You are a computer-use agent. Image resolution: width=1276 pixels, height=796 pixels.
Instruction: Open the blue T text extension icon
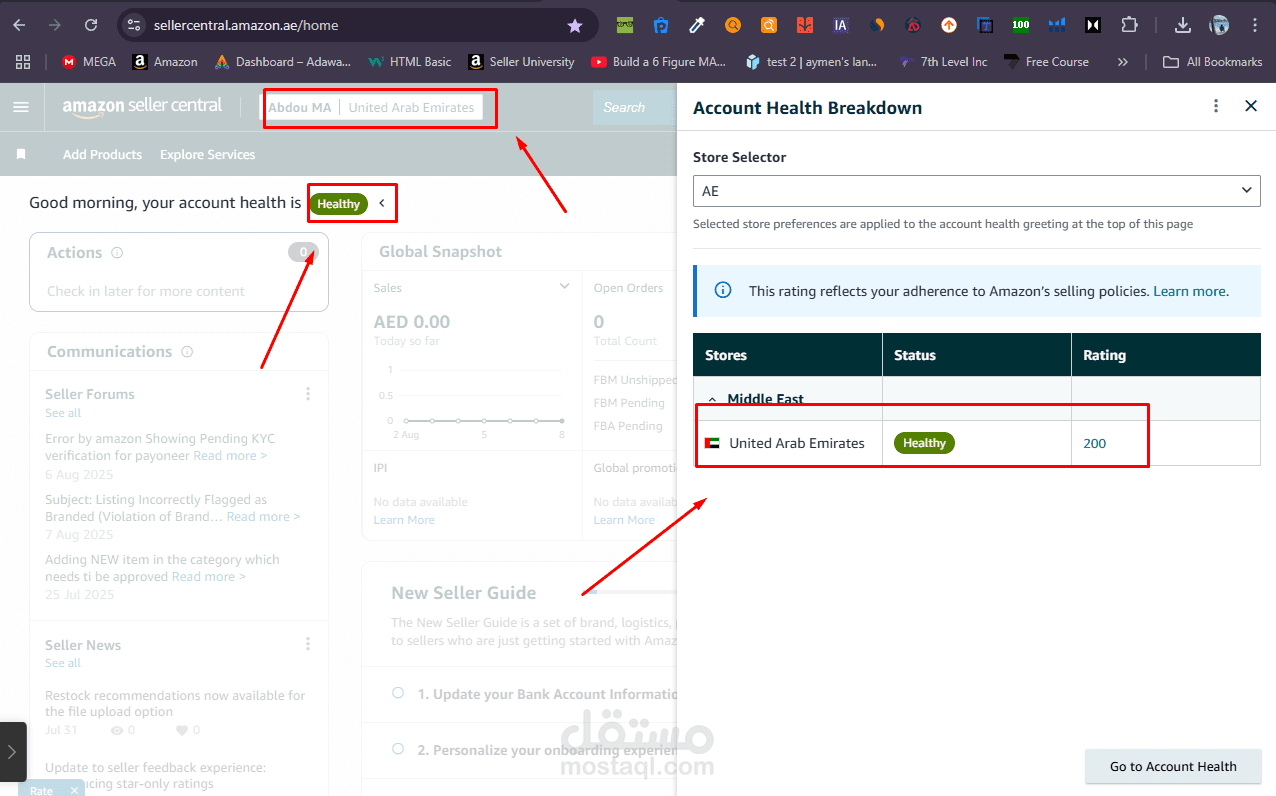tap(985, 25)
